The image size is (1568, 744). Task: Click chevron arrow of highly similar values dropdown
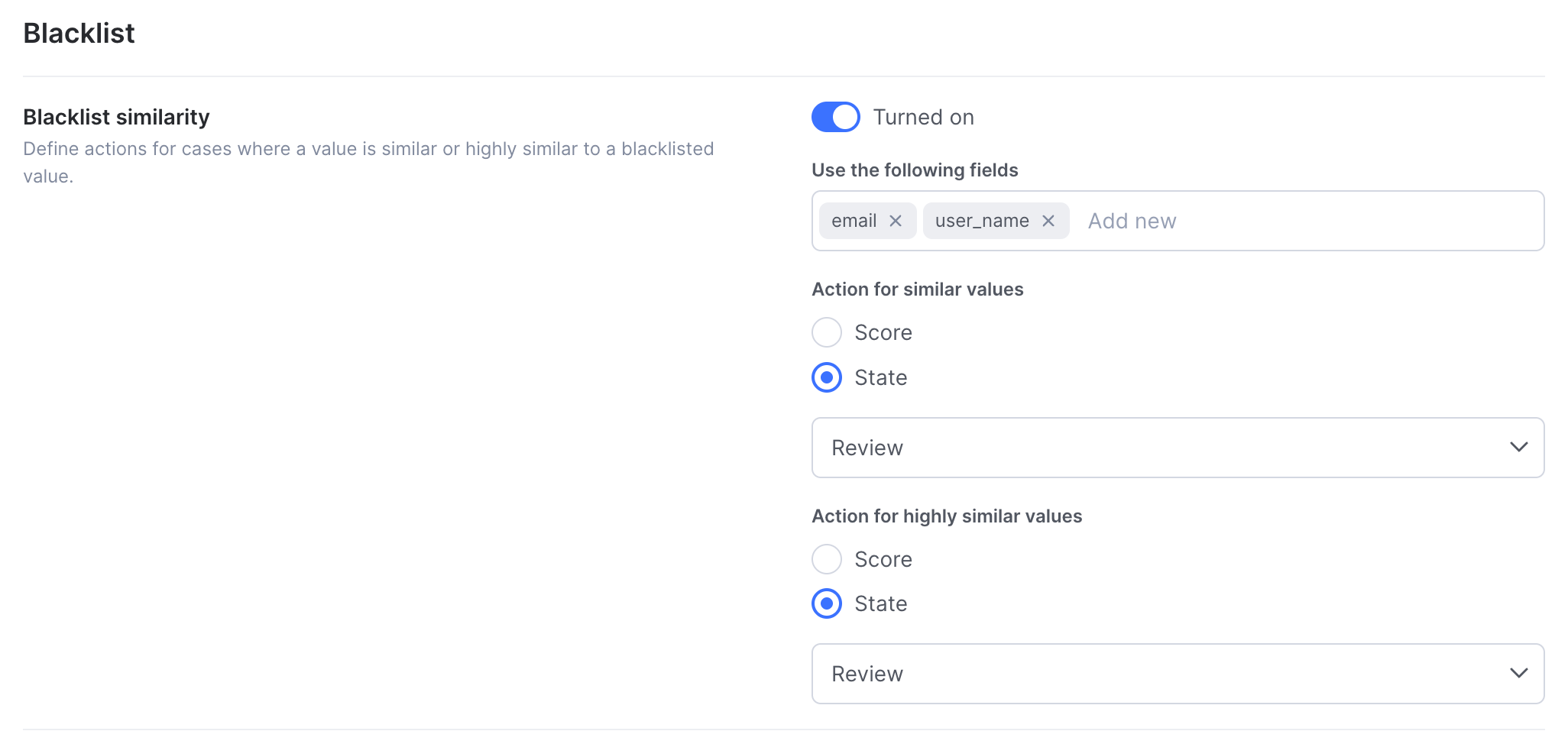tap(1518, 673)
